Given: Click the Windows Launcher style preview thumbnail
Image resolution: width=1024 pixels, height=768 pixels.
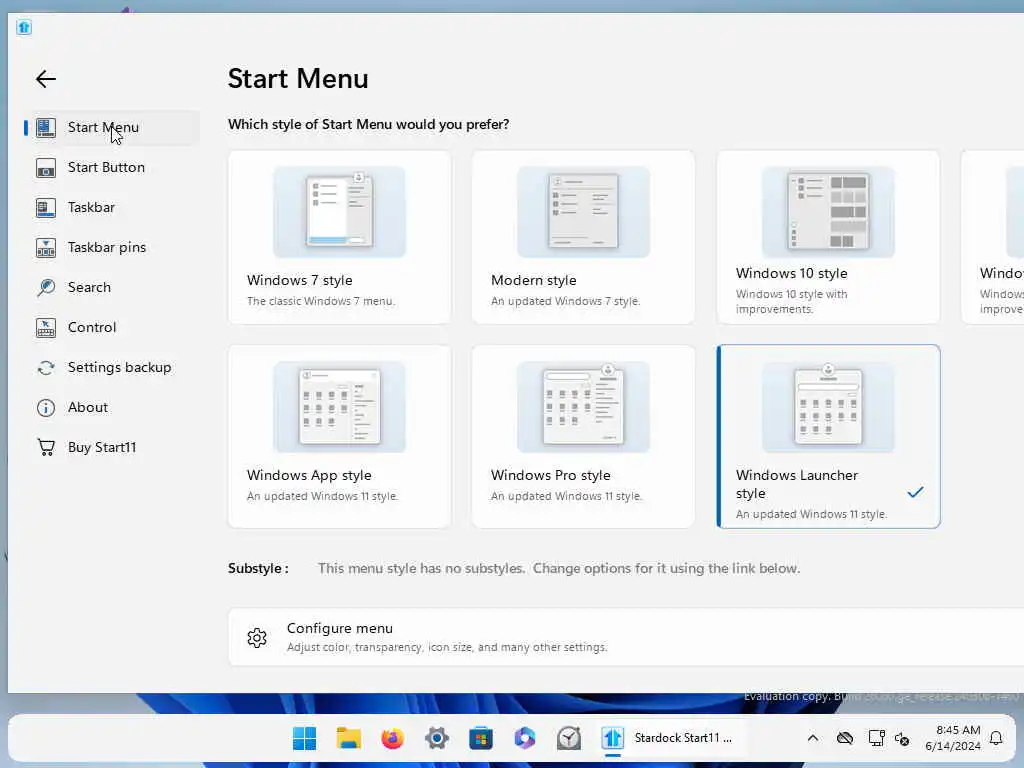Looking at the screenshot, I should point(828,407).
